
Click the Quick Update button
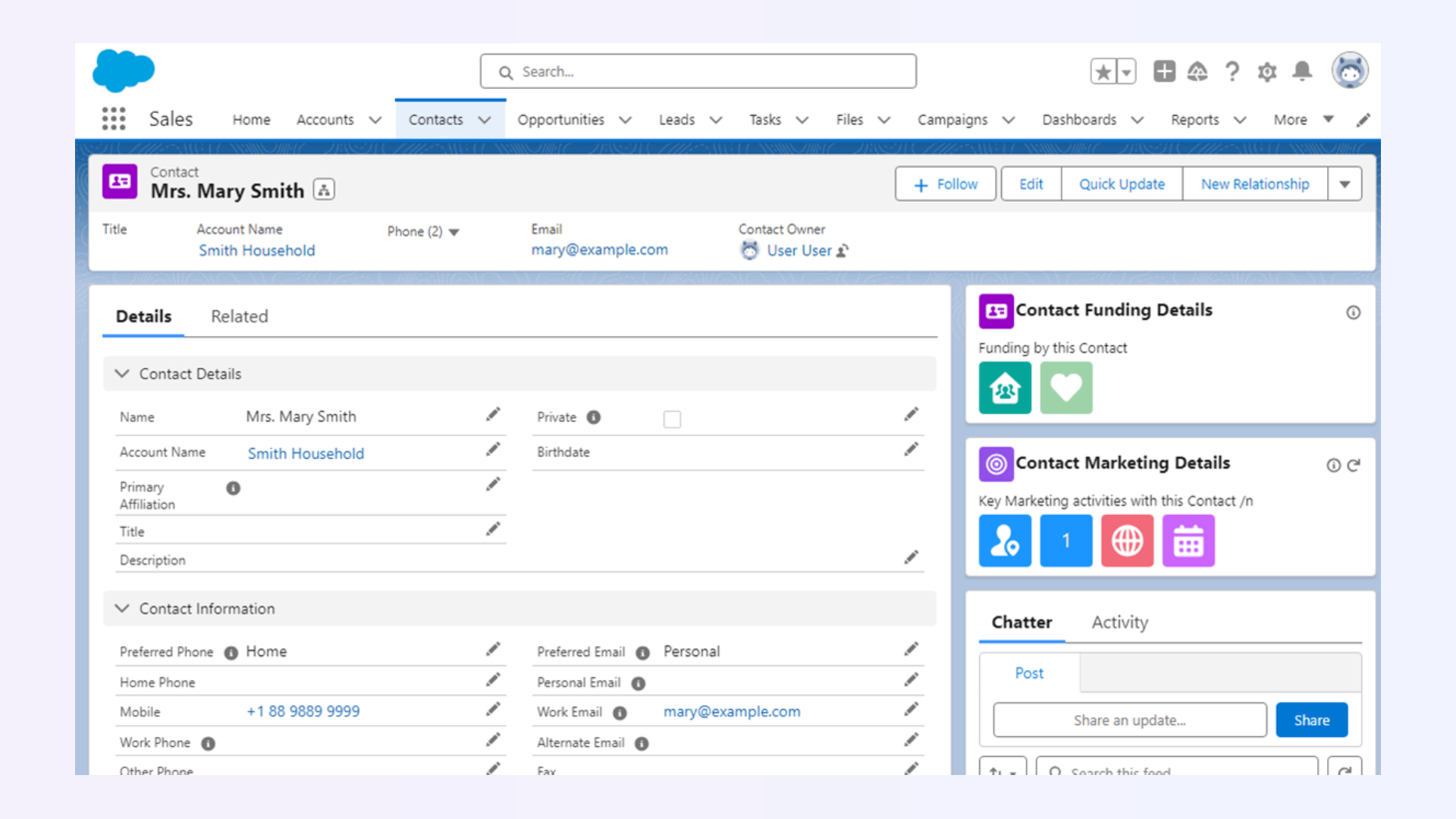click(1122, 184)
